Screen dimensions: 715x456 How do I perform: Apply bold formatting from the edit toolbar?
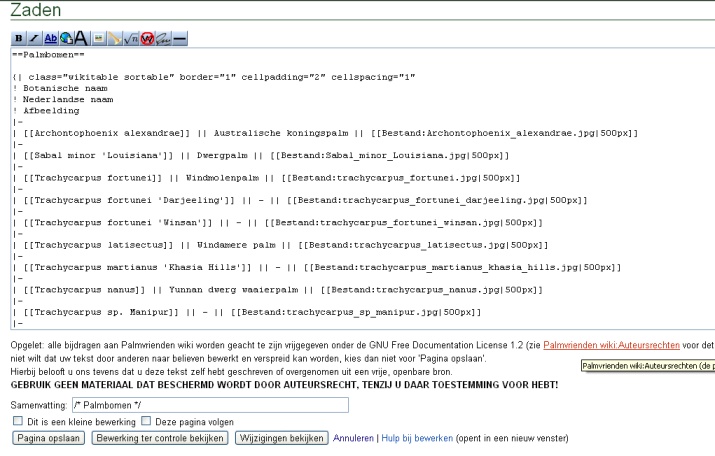click(x=18, y=37)
